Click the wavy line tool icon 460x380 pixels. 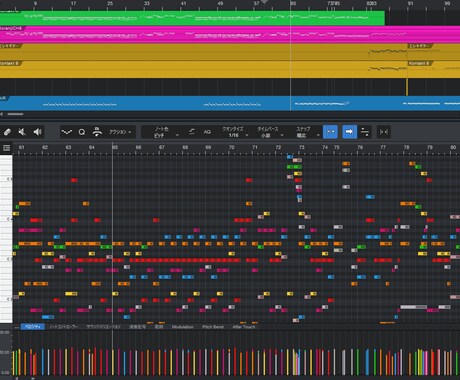point(67,132)
